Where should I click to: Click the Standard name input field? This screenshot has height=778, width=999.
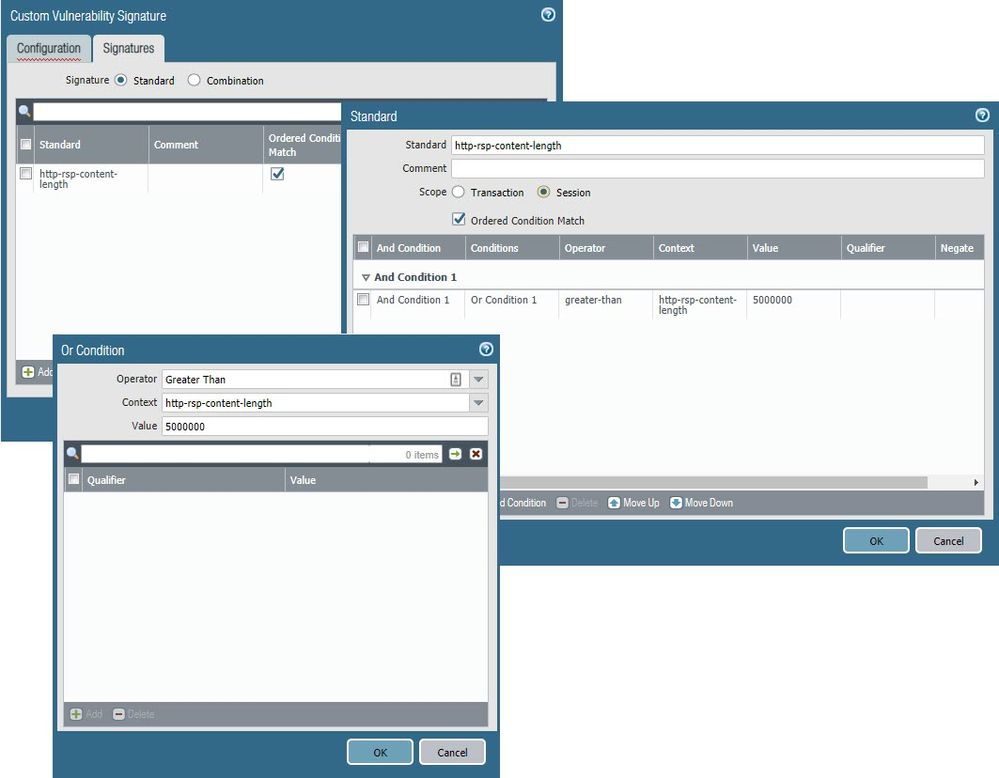pos(717,145)
